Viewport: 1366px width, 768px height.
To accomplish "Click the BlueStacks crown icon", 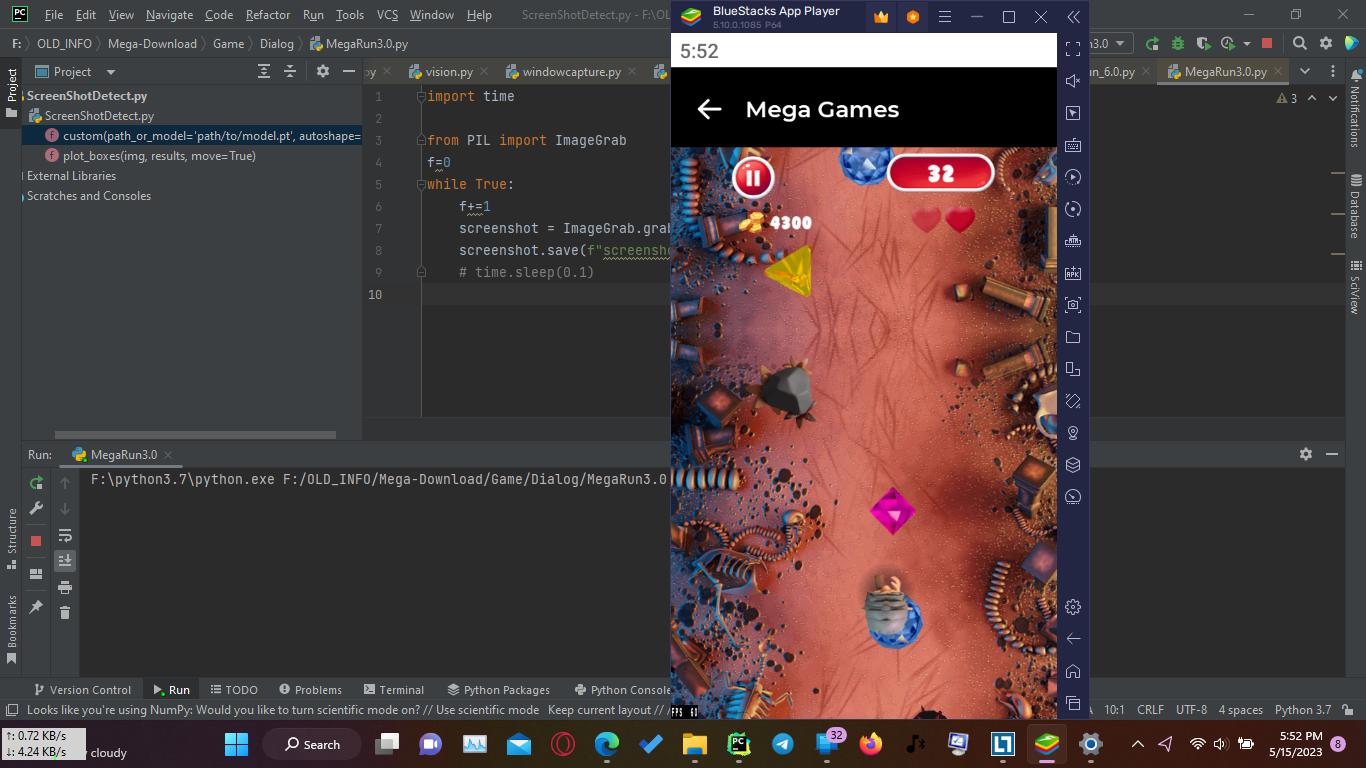I will 881,17.
